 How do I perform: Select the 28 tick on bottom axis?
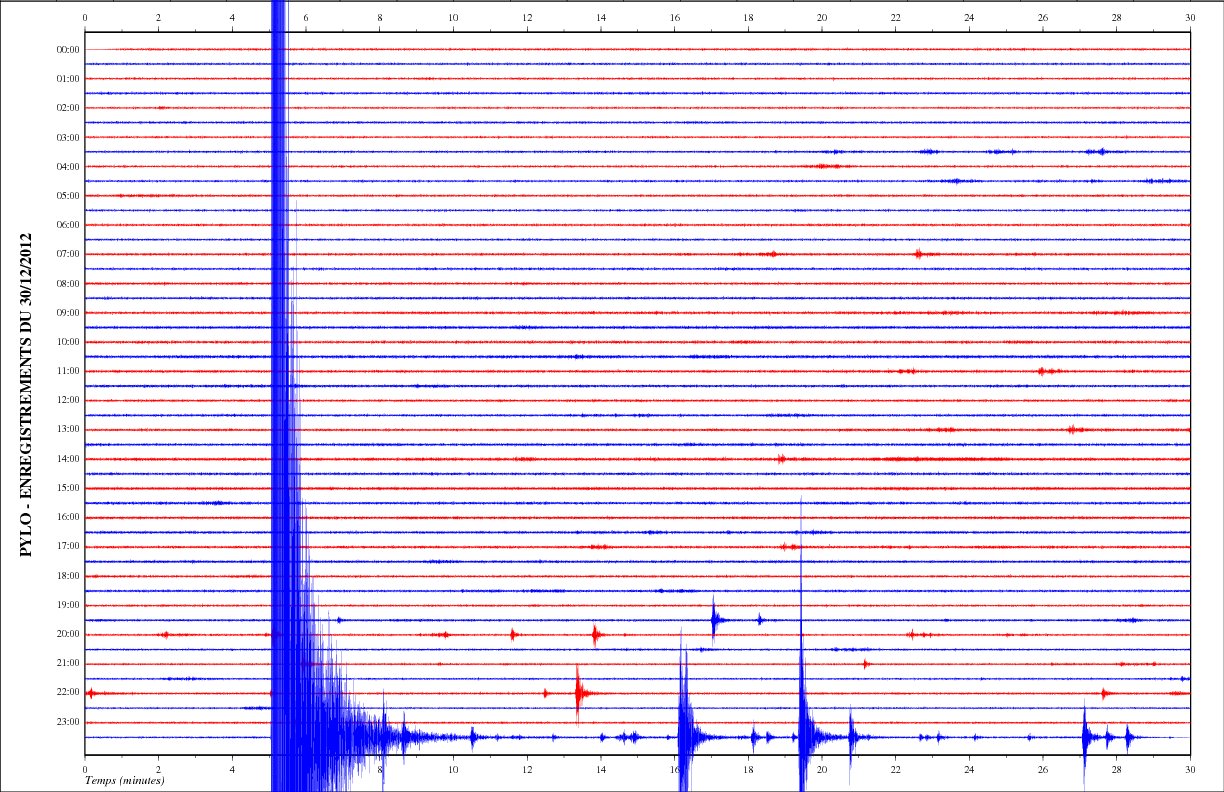[1117, 769]
